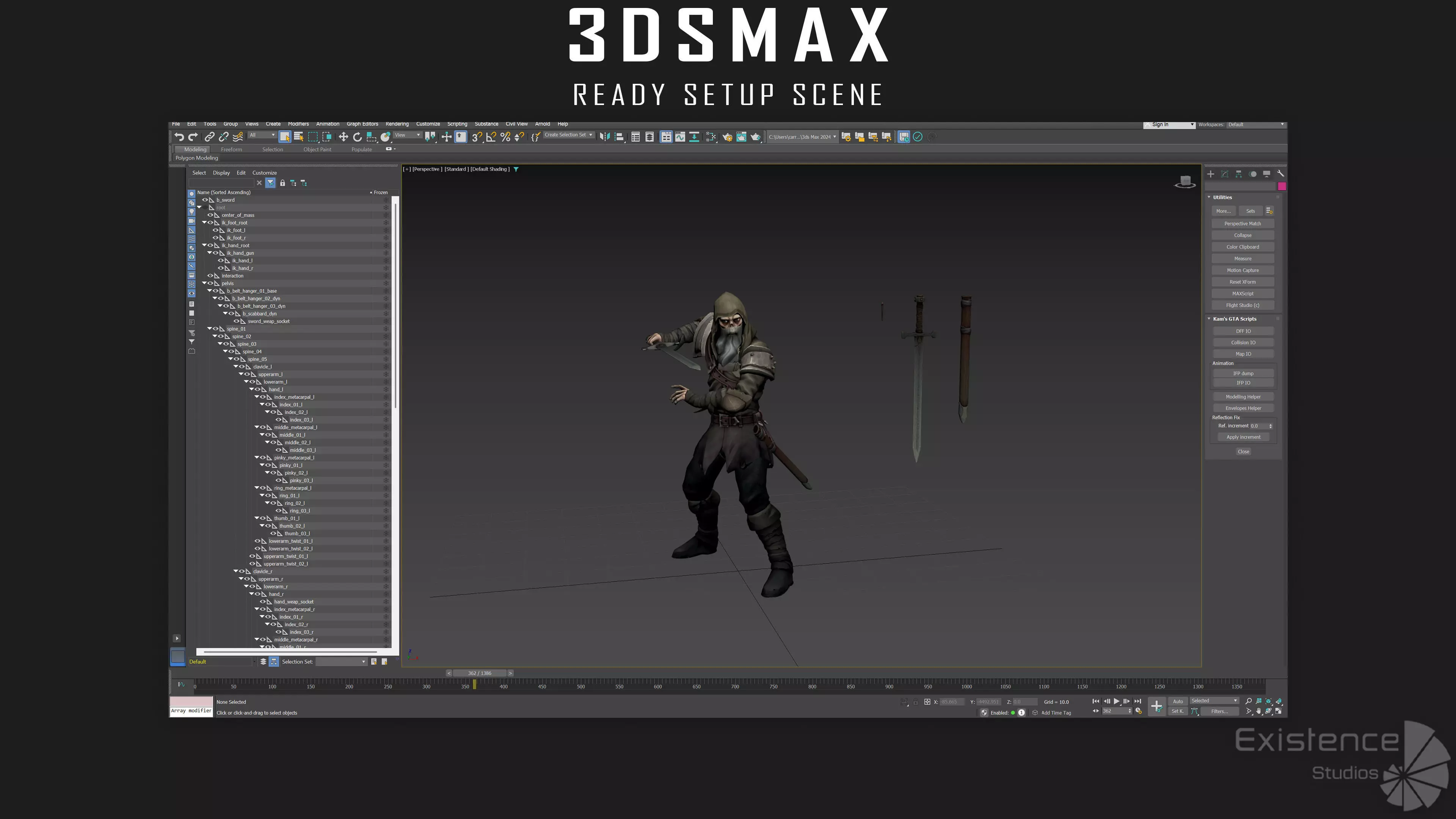The width and height of the screenshot is (1456, 819).
Task: Open Render Setup teapot icon
Action: point(728,137)
